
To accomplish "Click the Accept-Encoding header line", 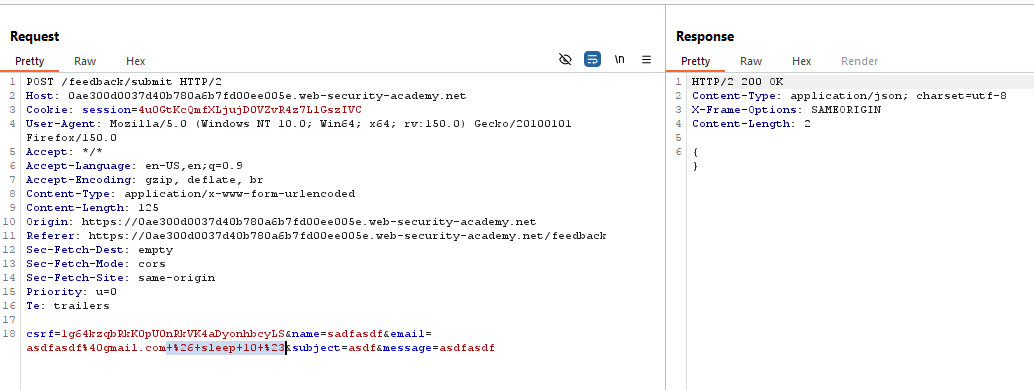I will point(144,179).
